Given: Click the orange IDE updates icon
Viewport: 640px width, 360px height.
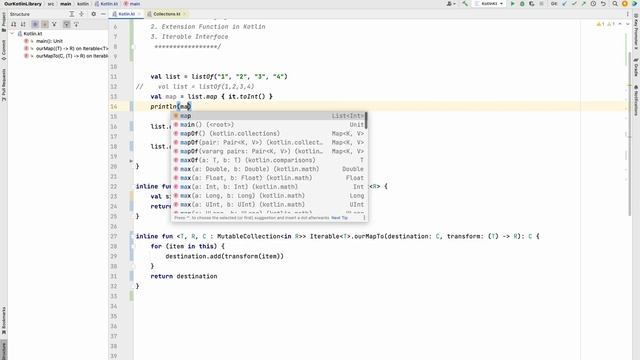Looking at the screenshot, I should [x=625, y=4].
